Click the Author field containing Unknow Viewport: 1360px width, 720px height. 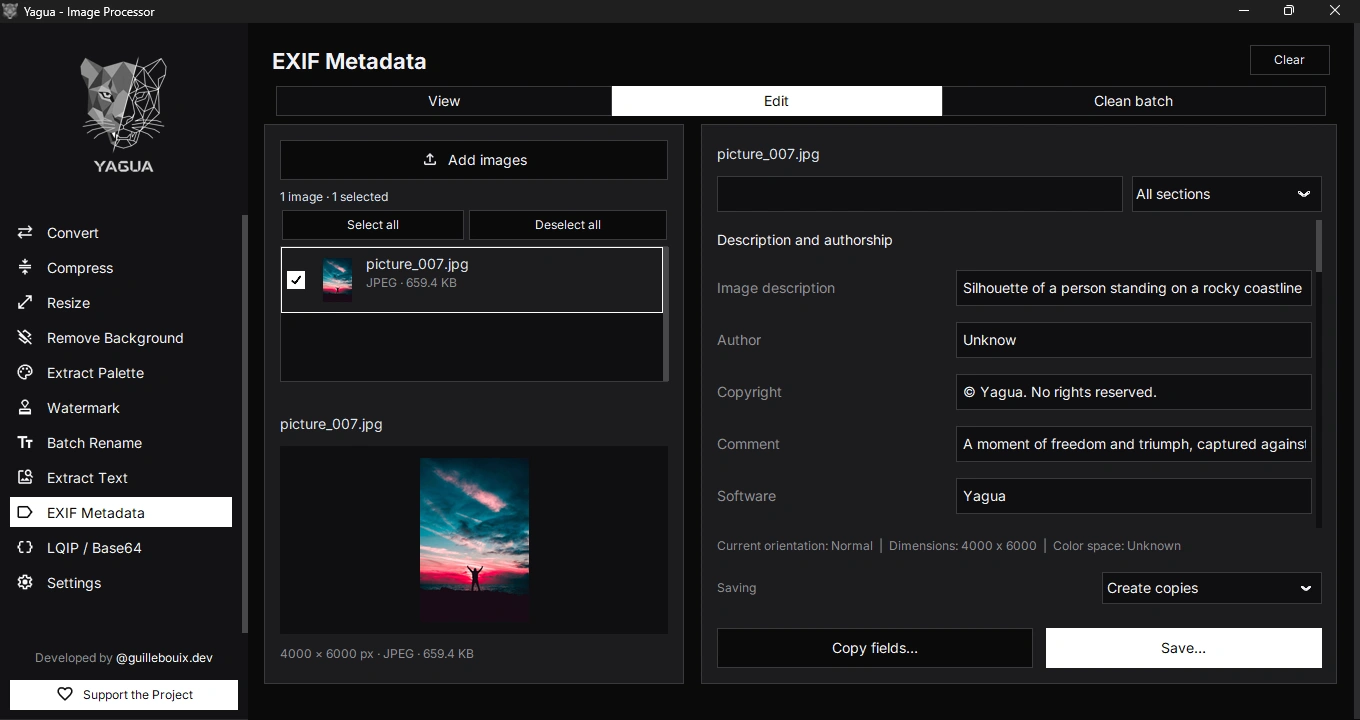coord(1133,340)
